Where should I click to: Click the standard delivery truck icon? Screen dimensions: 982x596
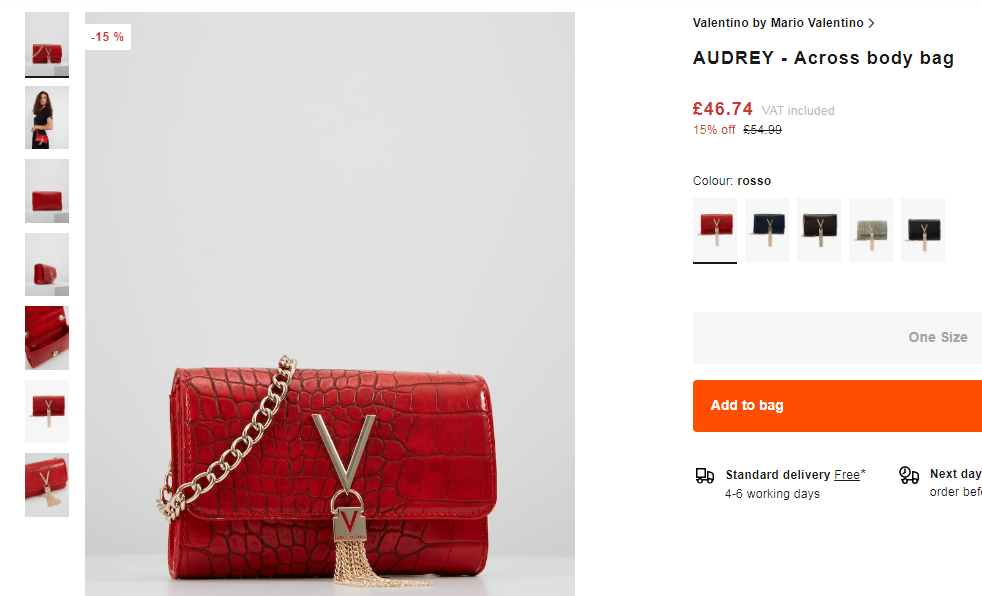705,476
